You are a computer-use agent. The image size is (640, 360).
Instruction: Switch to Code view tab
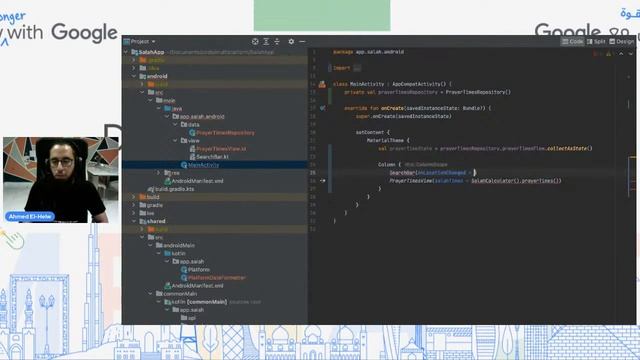[572, 41]
